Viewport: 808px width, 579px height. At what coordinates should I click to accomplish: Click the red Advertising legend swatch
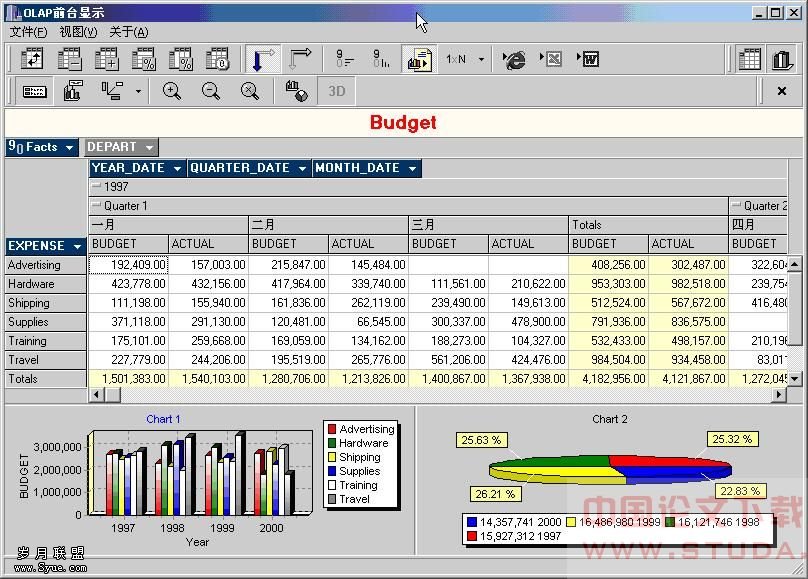click(332, 429)
